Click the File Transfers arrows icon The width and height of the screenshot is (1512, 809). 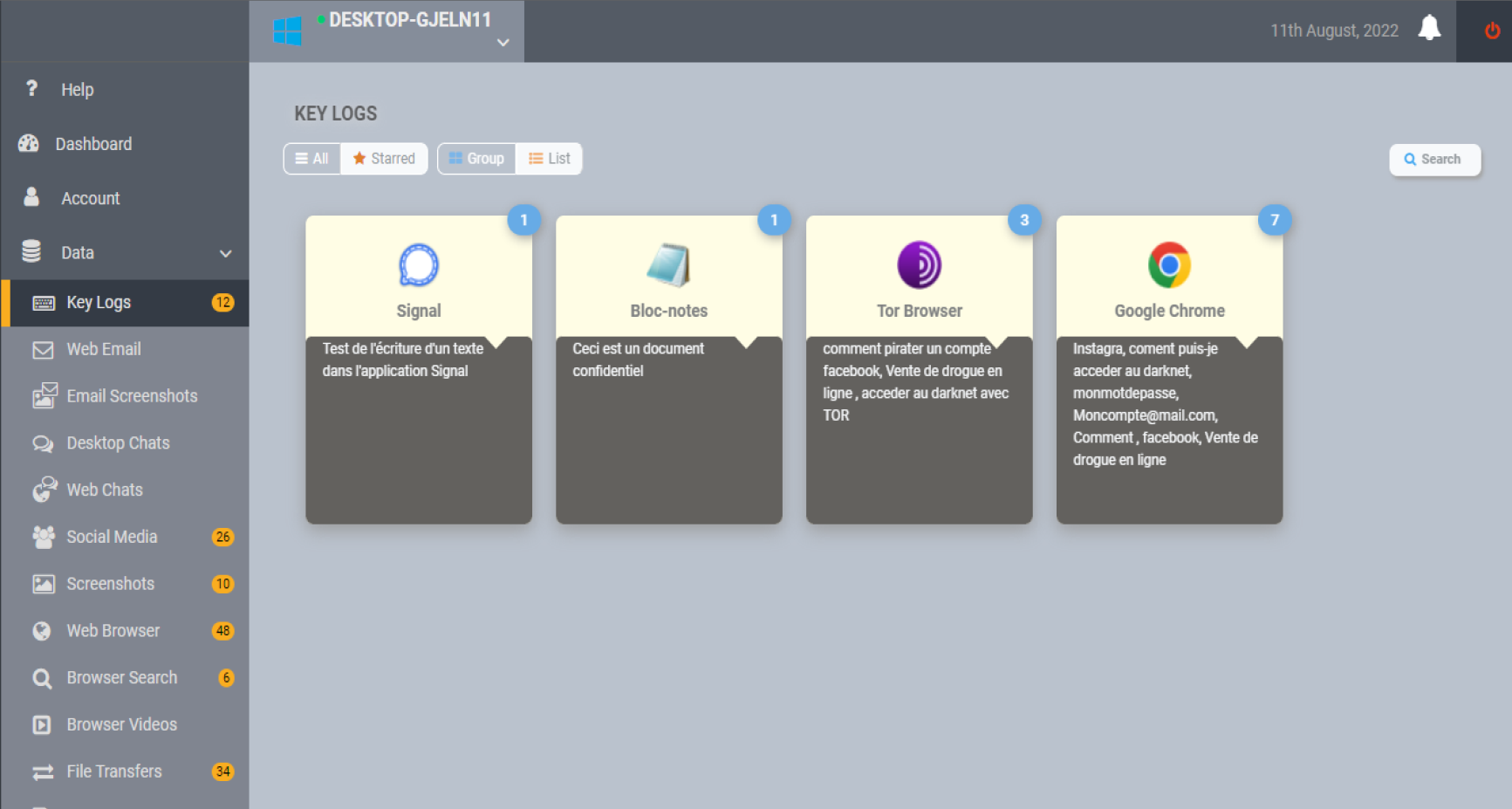43,772
